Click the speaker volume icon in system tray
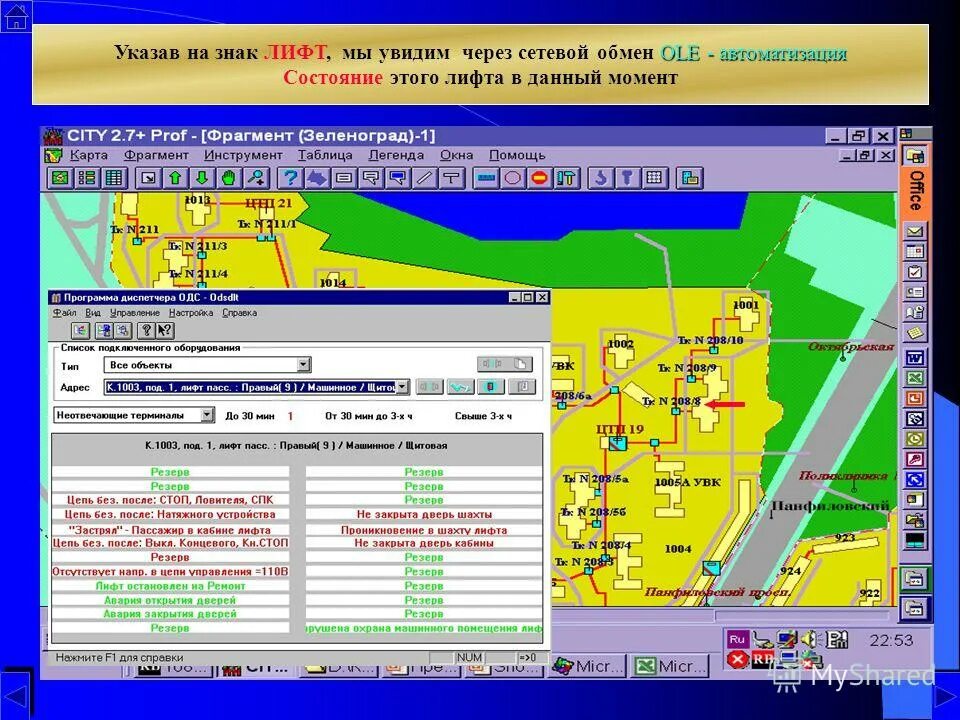Image resolution: width=960 pixels, height=720 pixels. [x=810, y=640]
